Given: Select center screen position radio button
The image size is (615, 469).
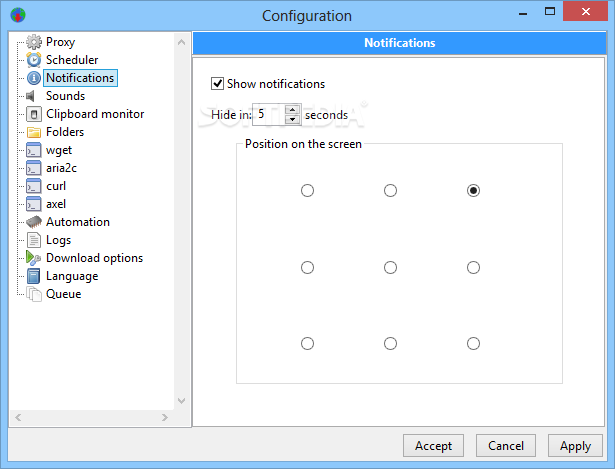Looking at the screenshot, I should click(x=390, y=267).
